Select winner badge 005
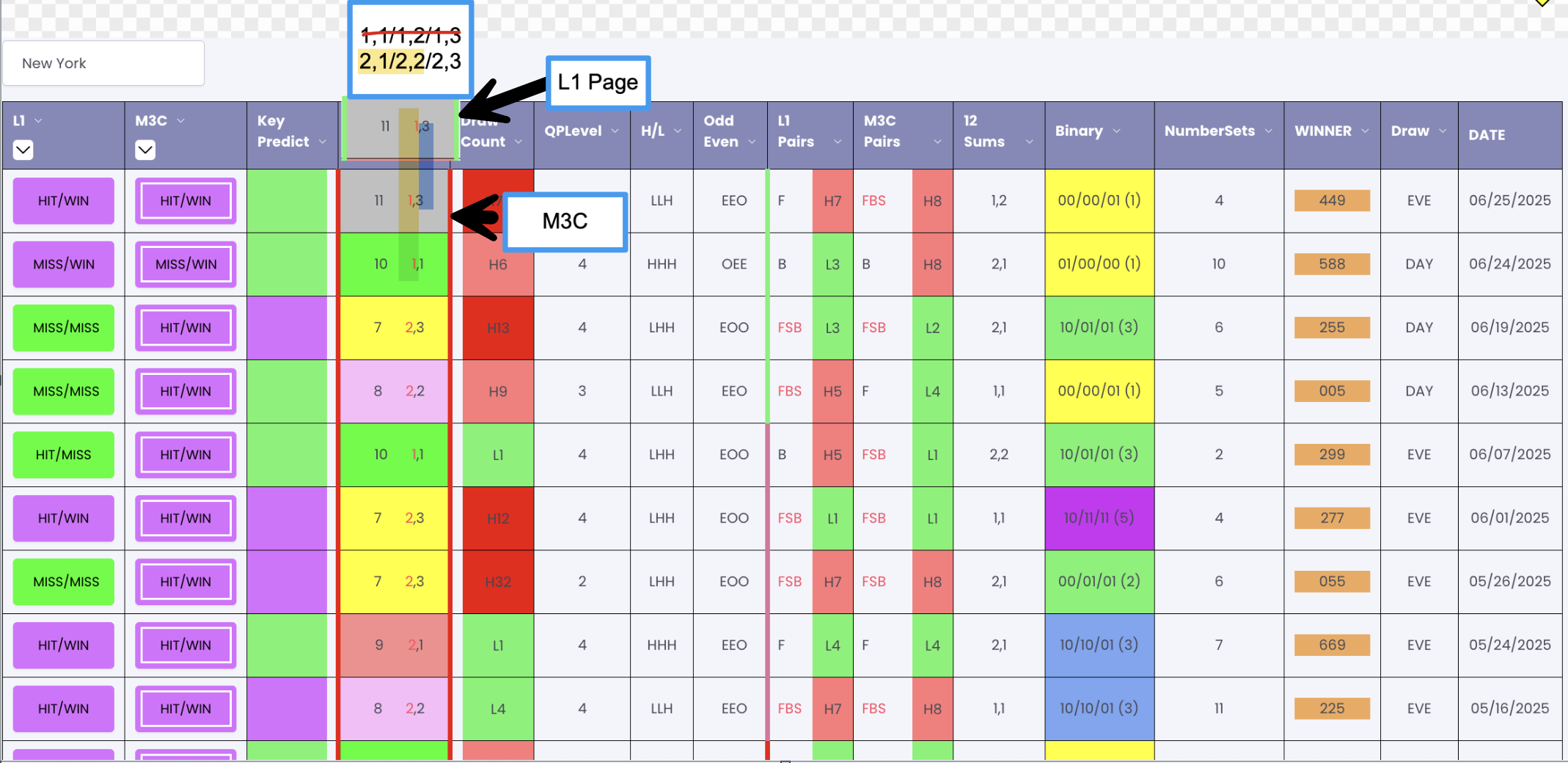 tap(1332, 391)
